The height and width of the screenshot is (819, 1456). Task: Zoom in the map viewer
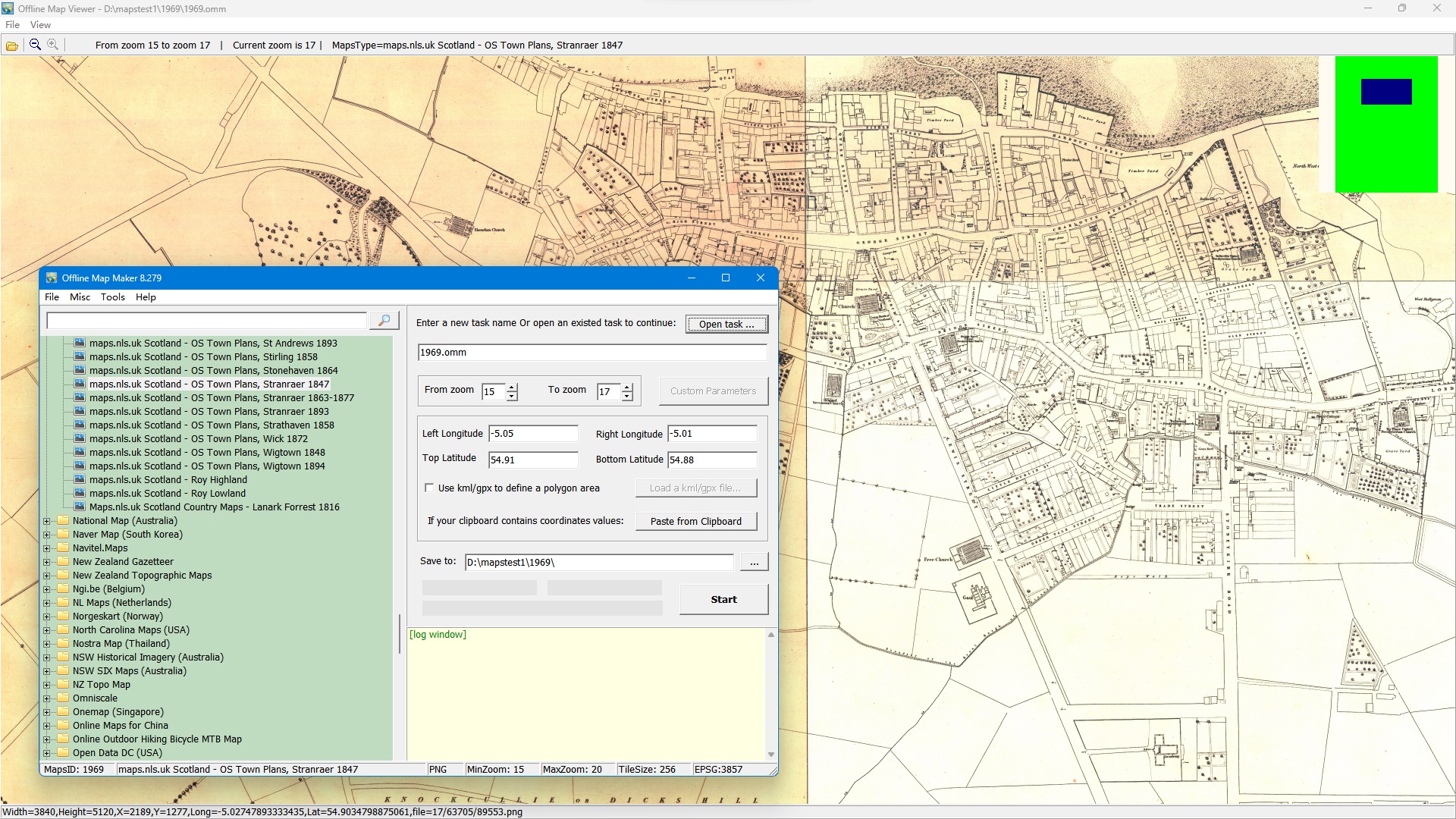point(53,45)
